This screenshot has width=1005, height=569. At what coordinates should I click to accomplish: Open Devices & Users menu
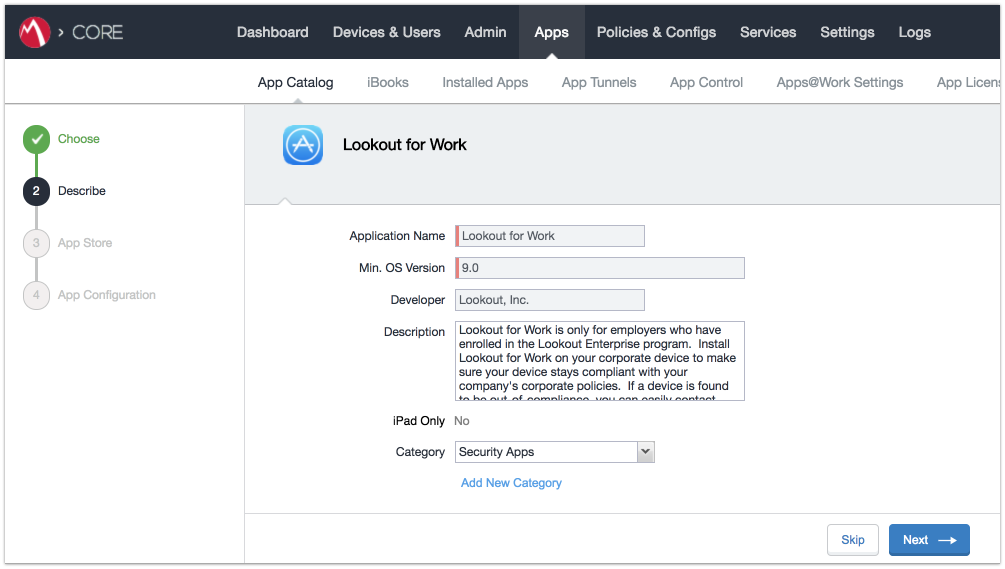tap(386, 32)
